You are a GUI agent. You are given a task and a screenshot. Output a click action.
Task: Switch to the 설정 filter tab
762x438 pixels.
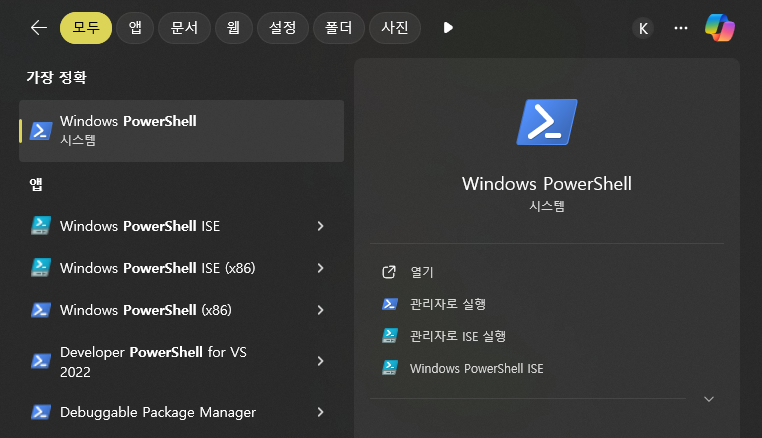tap(283, 28)
